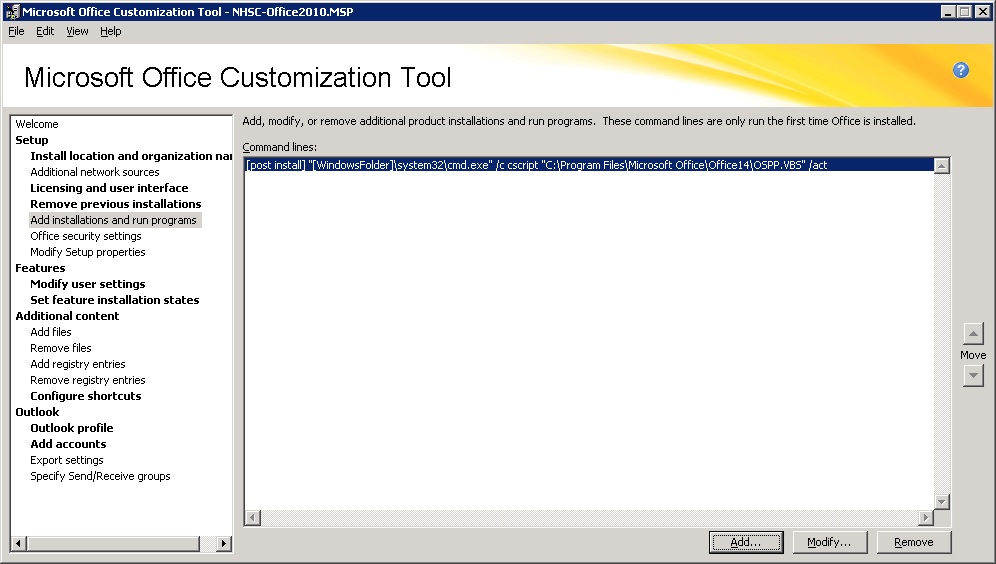Select Modify Setup properties in sidebar
This screenshot has width=996, height=564.
88,252
